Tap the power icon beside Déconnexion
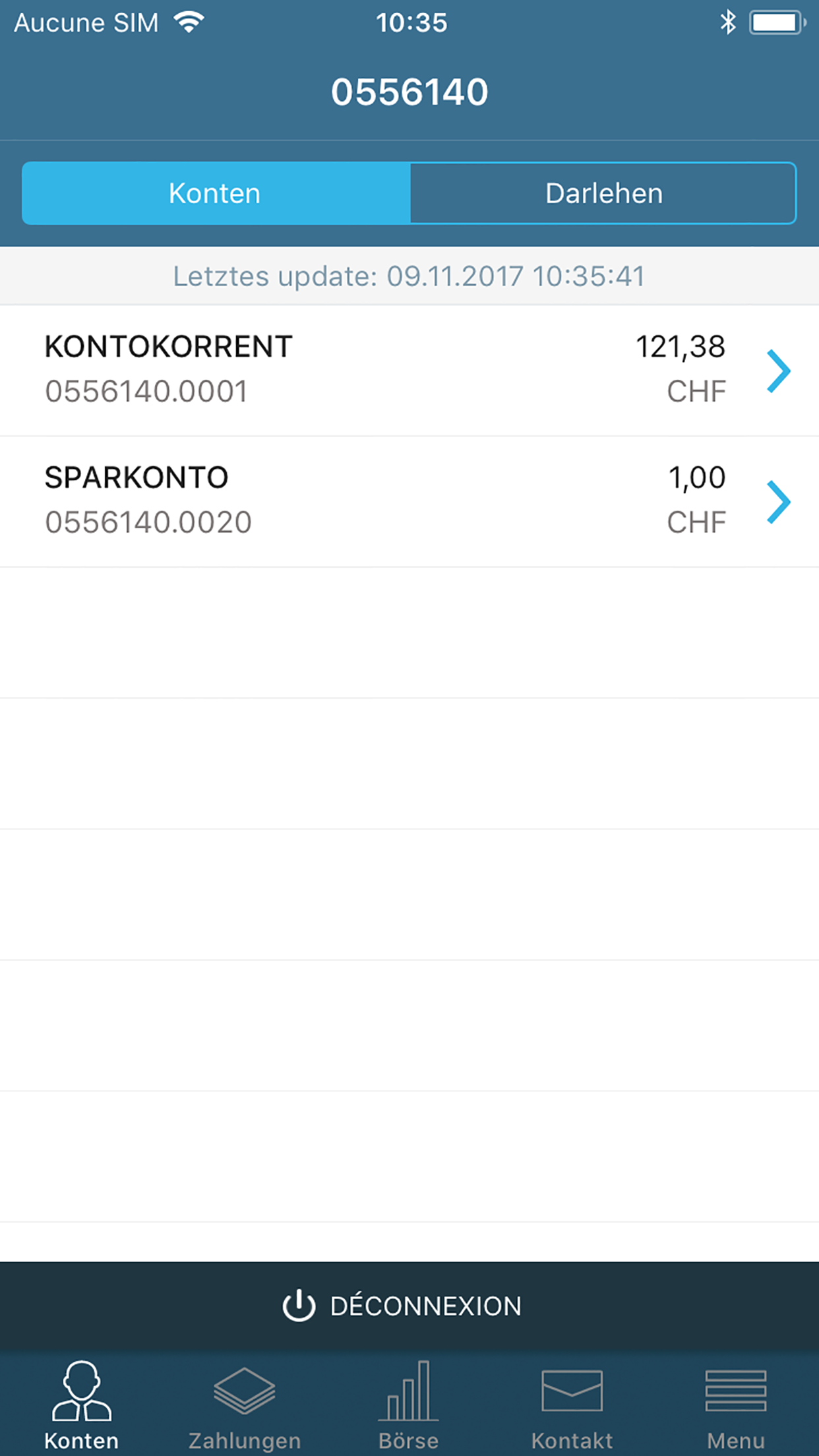The height and width of the screenshot is (1456, 819). coord(299,1306)
